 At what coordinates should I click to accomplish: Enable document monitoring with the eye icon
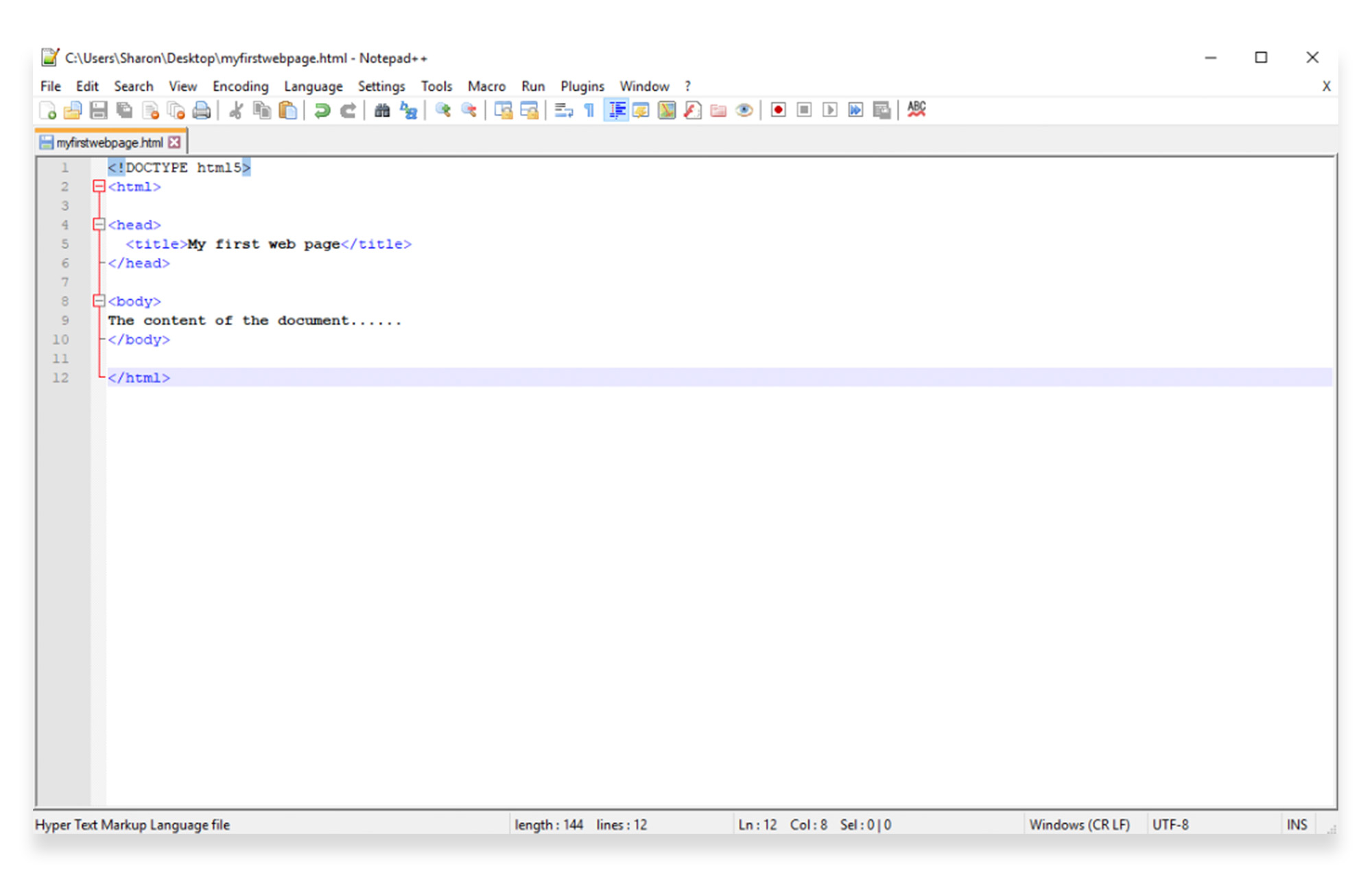[744, 110]
